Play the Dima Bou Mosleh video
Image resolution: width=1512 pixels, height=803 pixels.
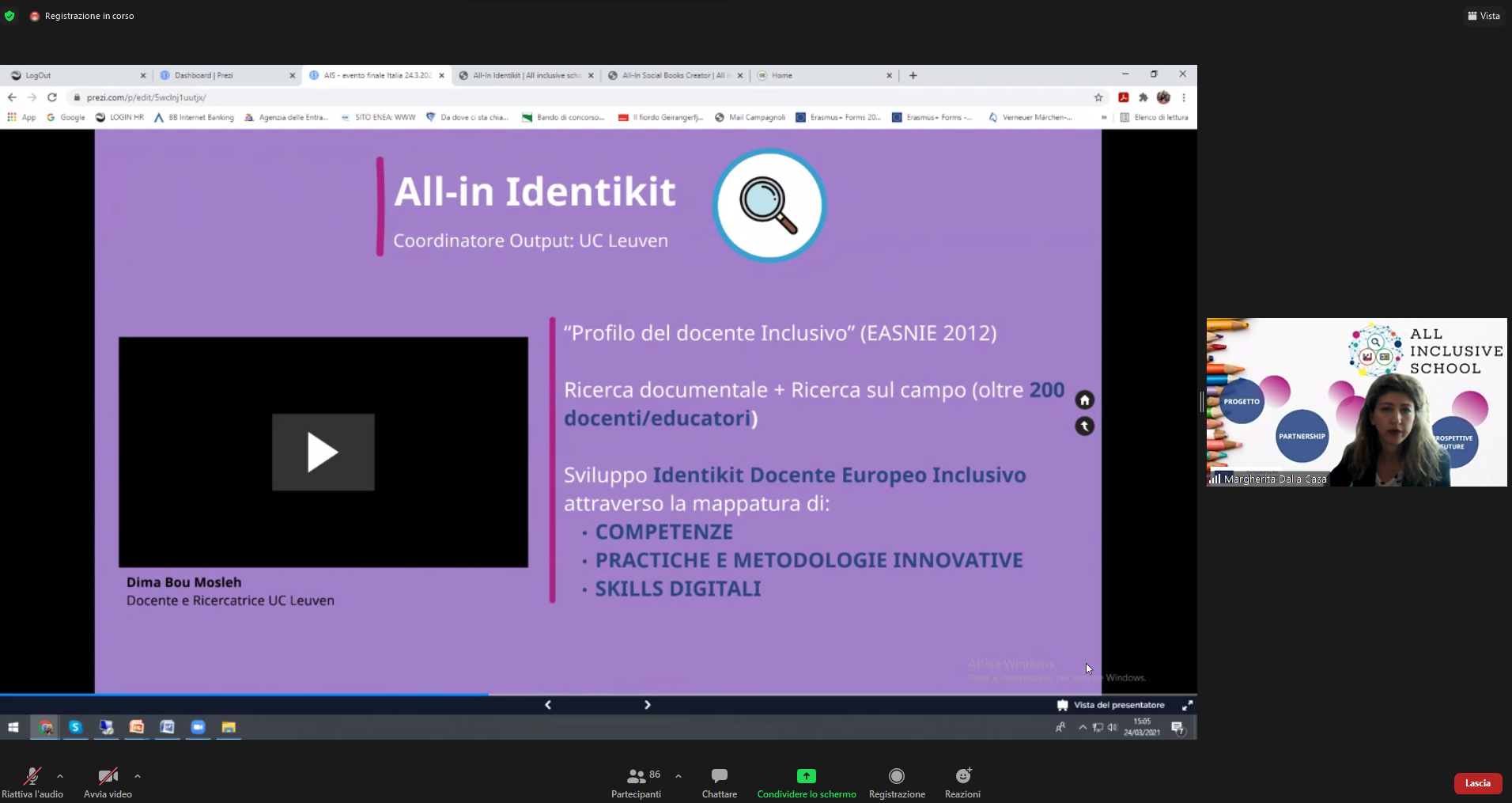323,452
